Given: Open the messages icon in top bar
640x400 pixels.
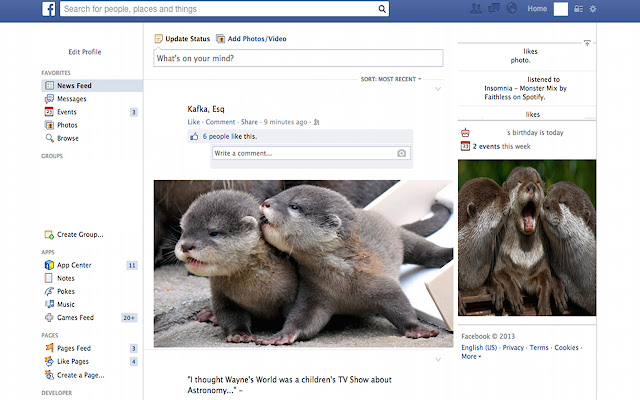Looking at the screenshot, I should pos(493,9).
